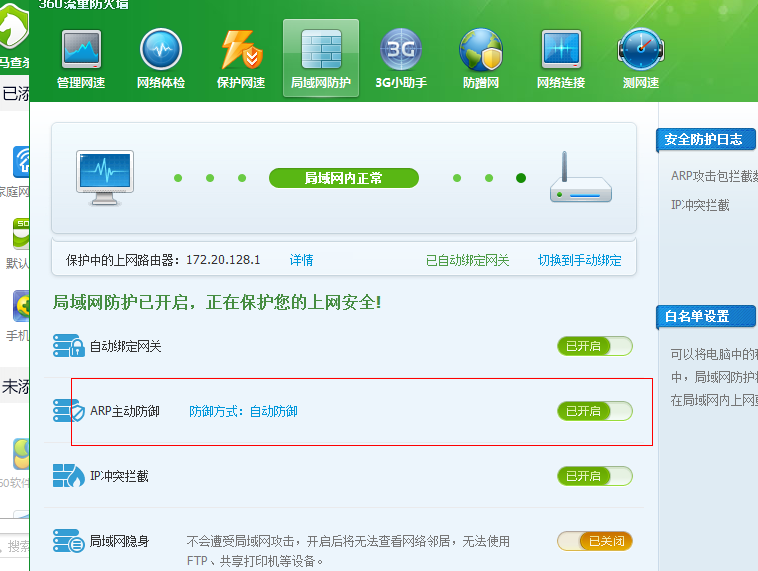The image size is (758, 571).
Task: Toggle off 自动绑定网关 switch
Action: (x=594, y=346)
